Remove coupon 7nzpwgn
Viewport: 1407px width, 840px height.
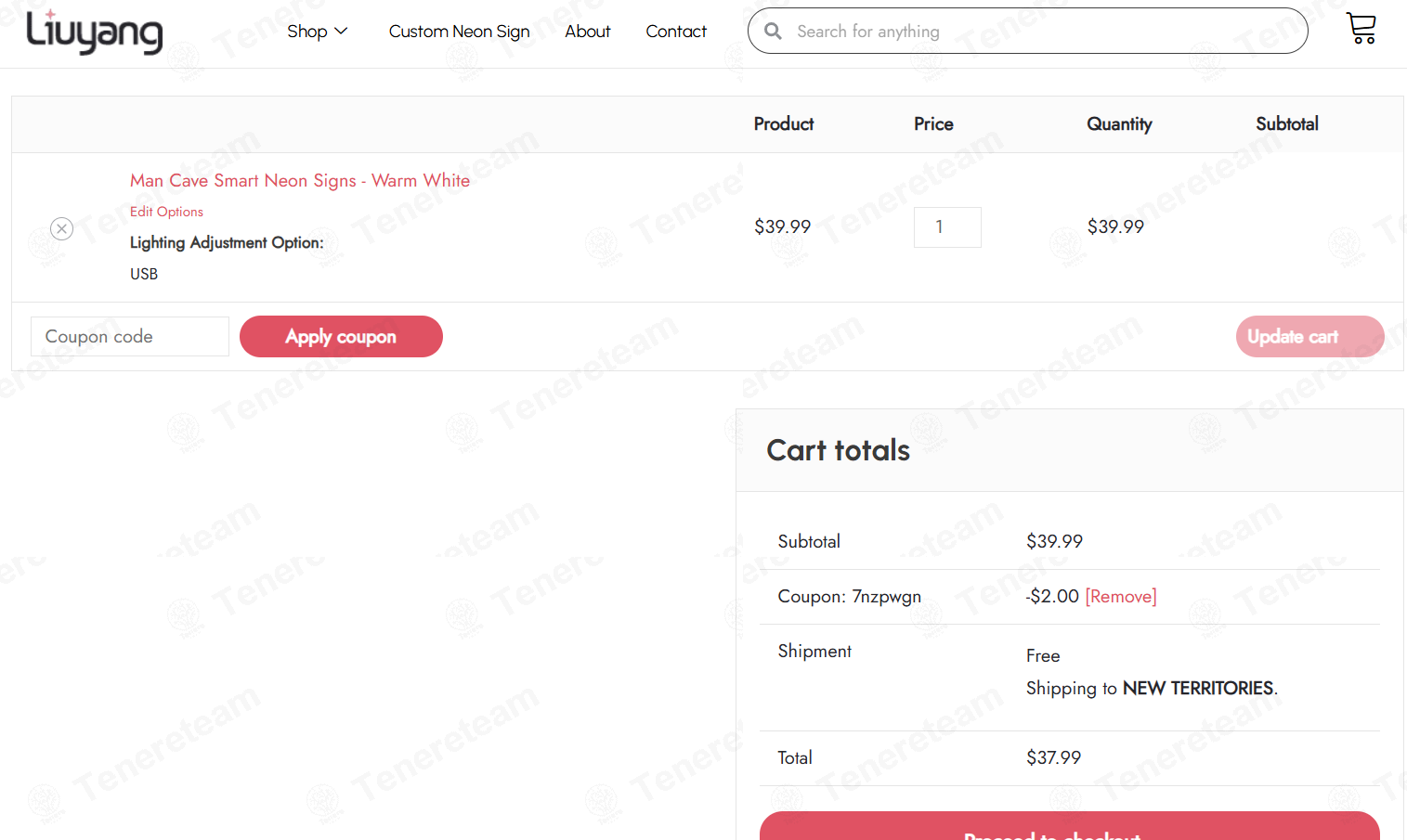(x=1121, y=597)
